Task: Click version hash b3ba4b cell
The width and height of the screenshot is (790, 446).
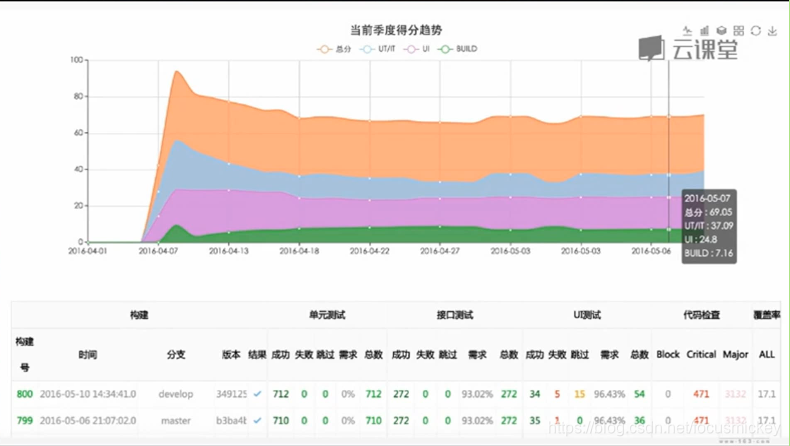Action: pyautogui.click(x=231, y=420)
